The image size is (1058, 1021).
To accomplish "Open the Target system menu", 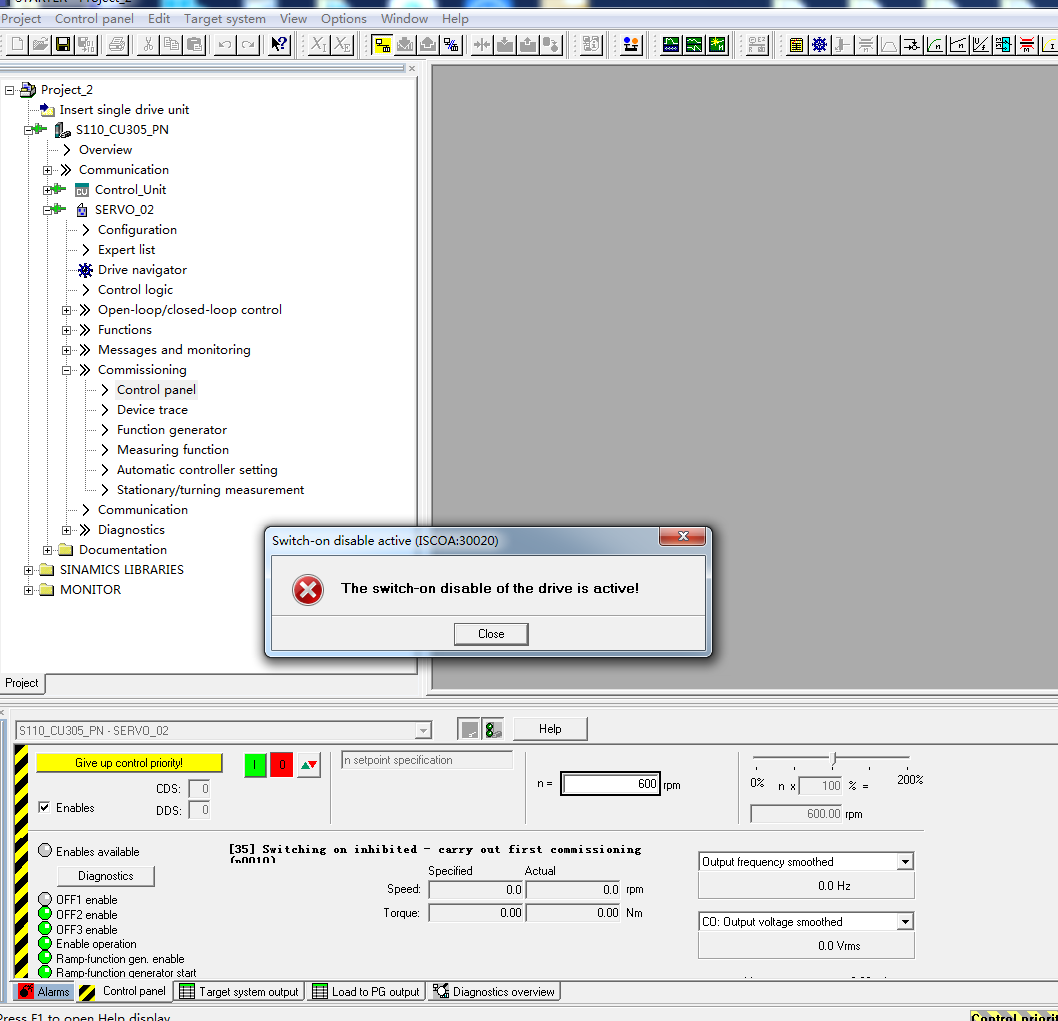I will pyautogui.click(x=225, y=18).
